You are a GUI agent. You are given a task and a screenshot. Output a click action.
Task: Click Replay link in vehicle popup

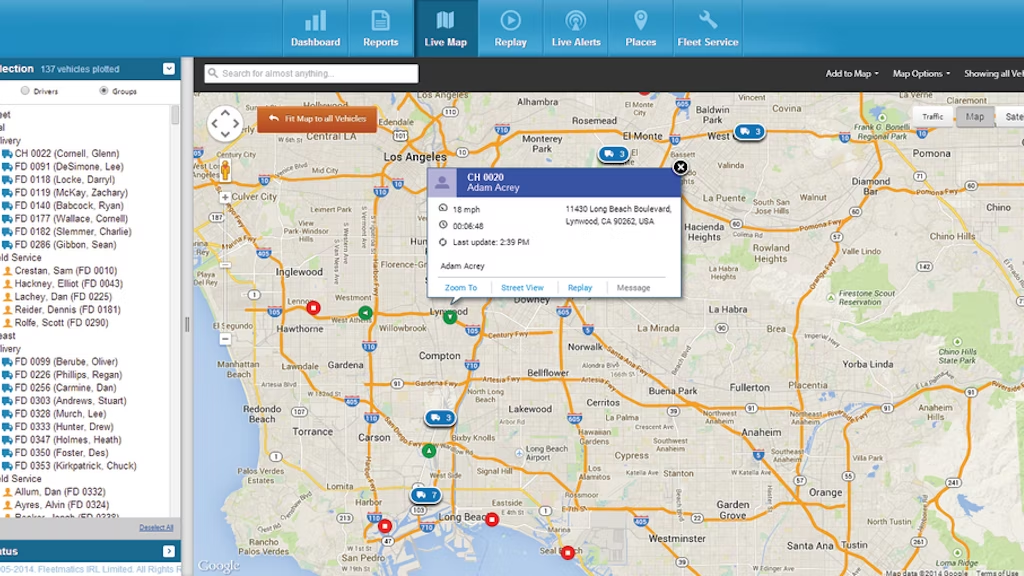579,287
